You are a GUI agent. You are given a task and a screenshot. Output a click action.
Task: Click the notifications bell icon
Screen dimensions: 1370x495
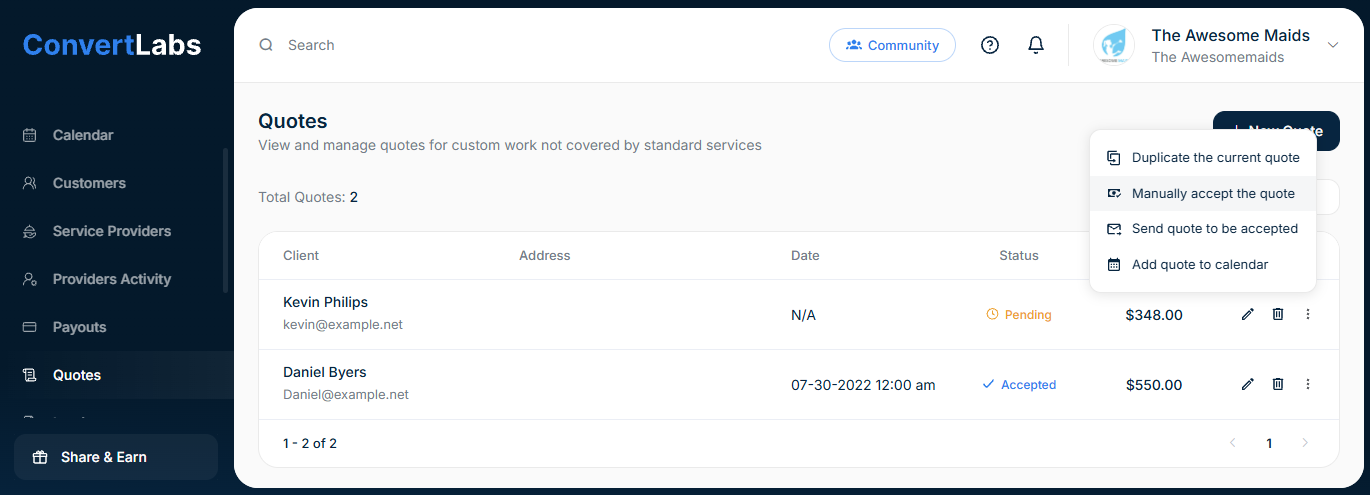(1036, 45)
